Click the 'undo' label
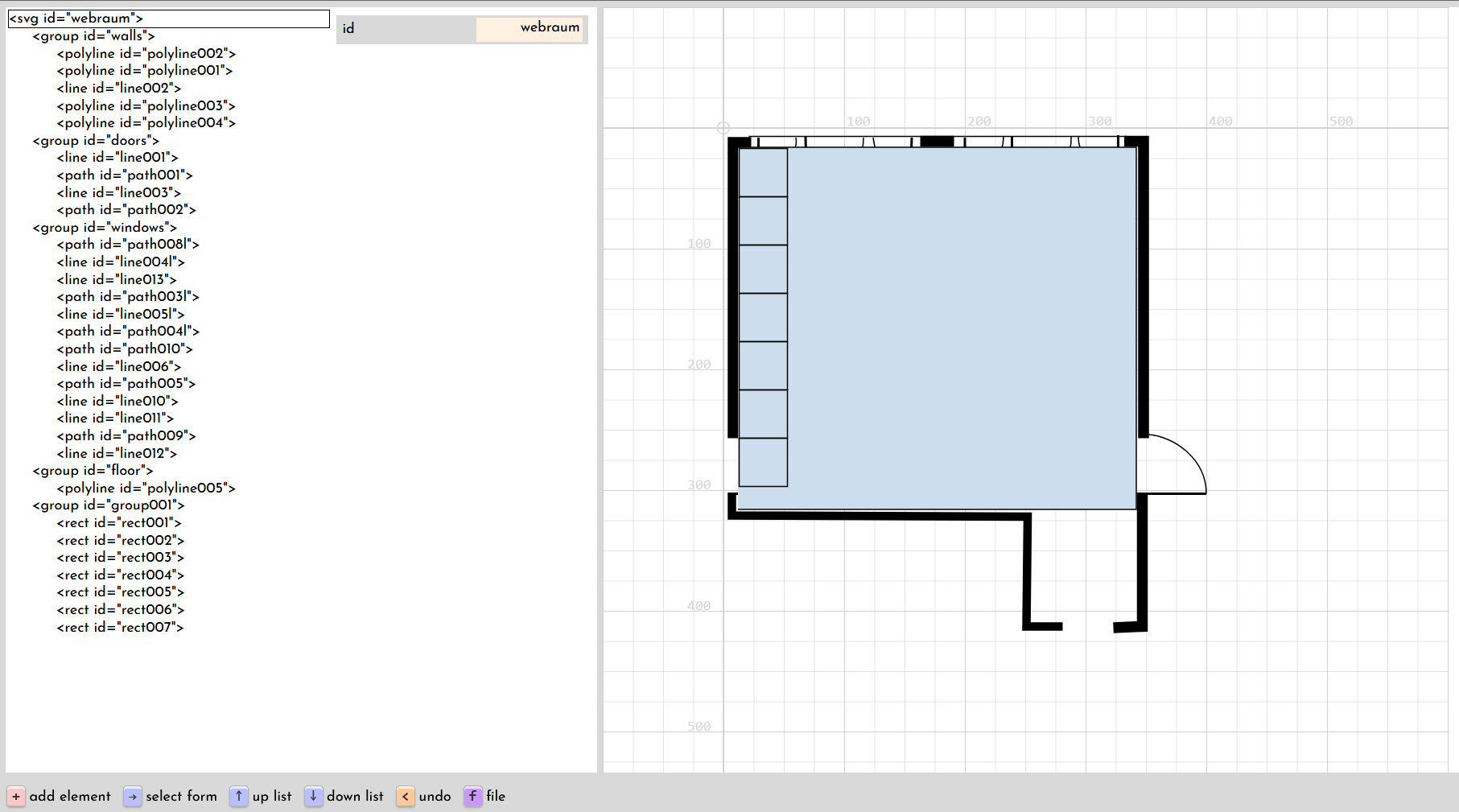 [435, 796]
